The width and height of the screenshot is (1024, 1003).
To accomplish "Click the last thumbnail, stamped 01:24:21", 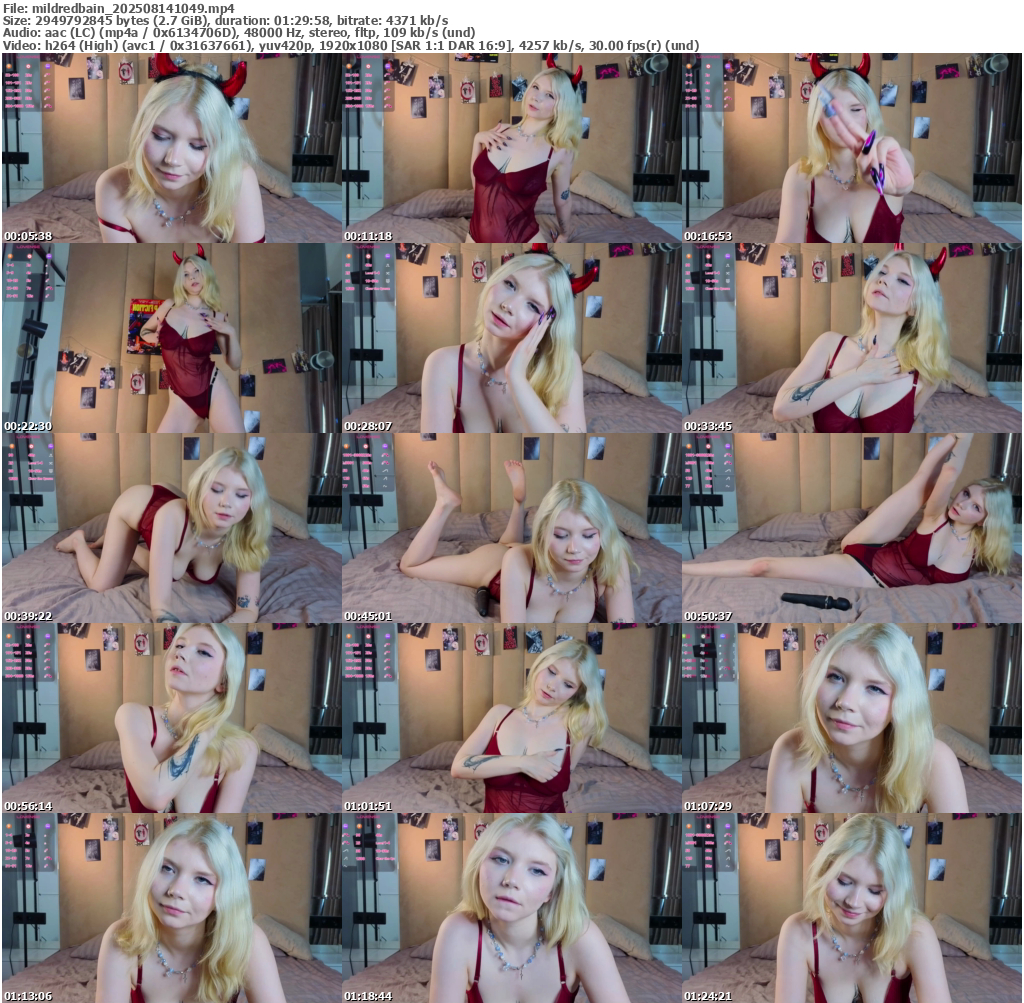I will click(851, 908).
